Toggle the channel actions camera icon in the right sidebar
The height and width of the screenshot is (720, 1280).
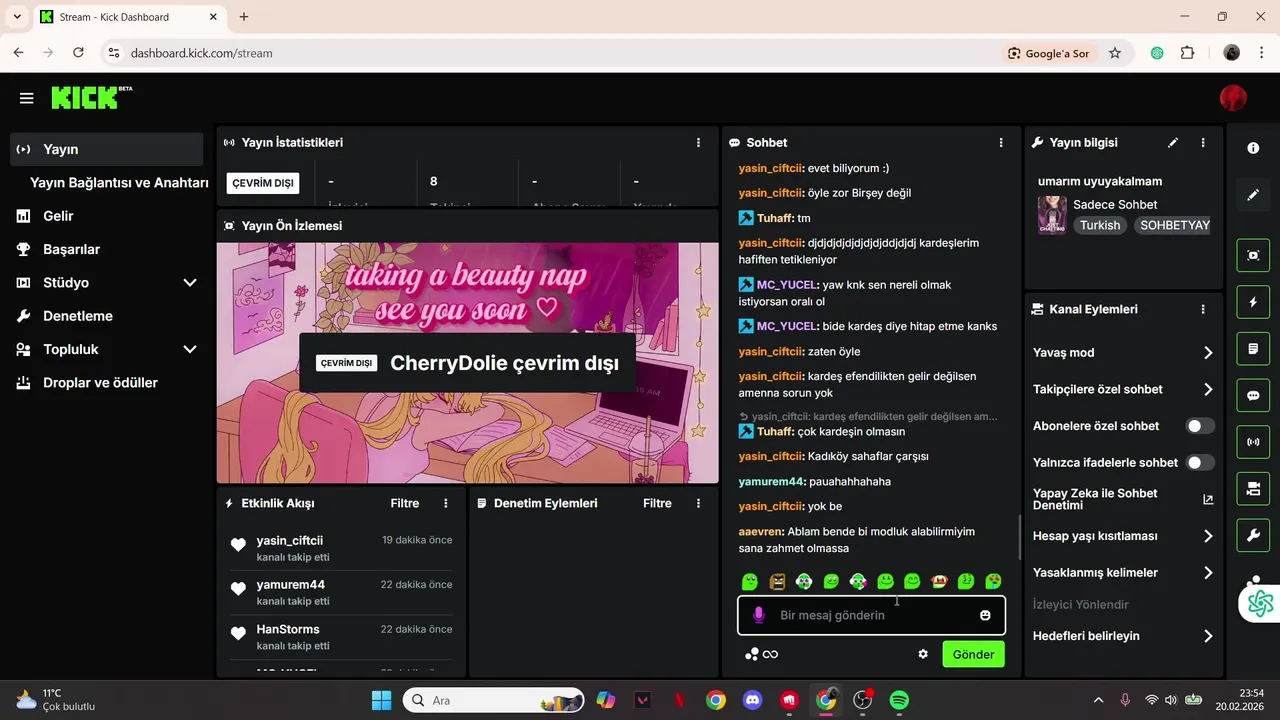click(1253, 489)
